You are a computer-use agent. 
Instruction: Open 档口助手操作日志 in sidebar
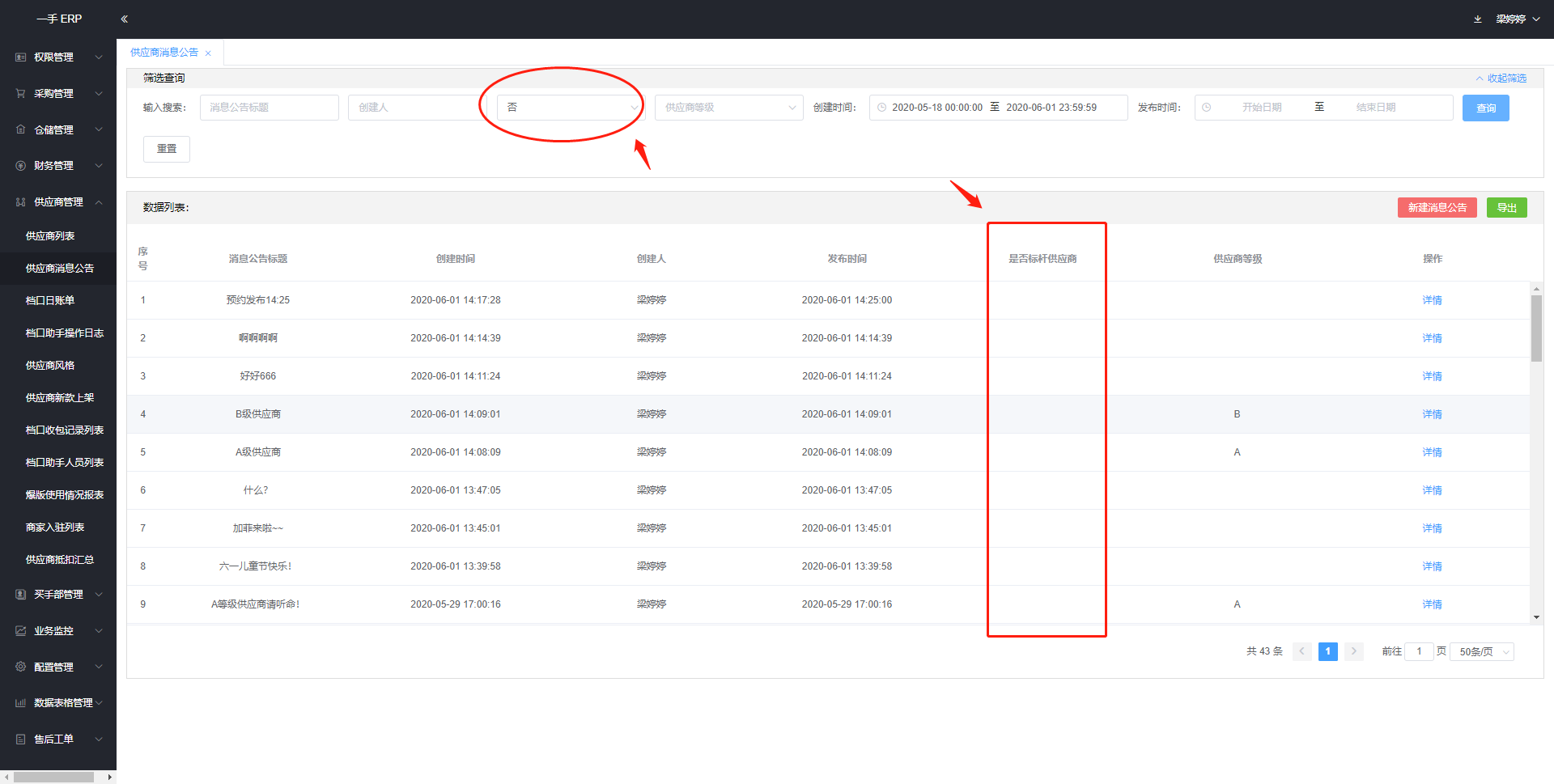[x=65, y=333]
